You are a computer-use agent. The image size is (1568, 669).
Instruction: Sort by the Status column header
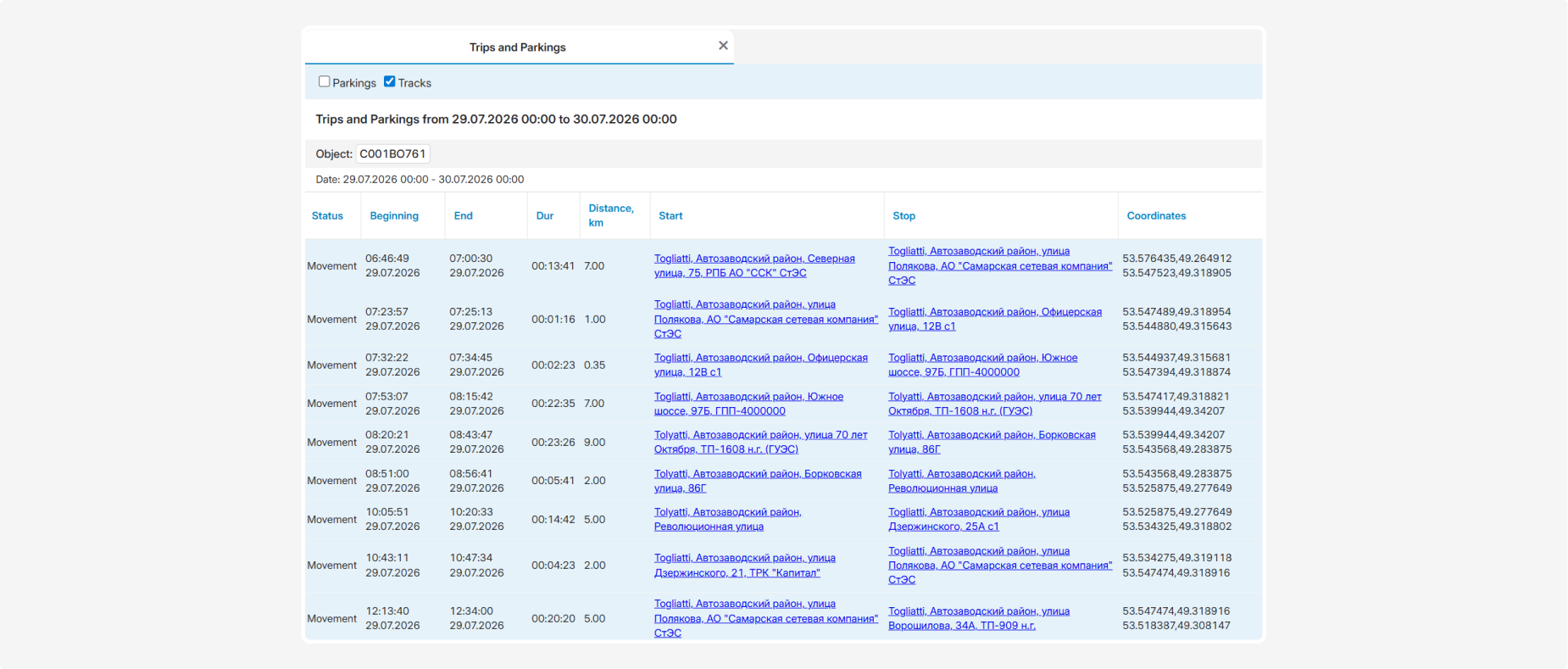[327, 215]
